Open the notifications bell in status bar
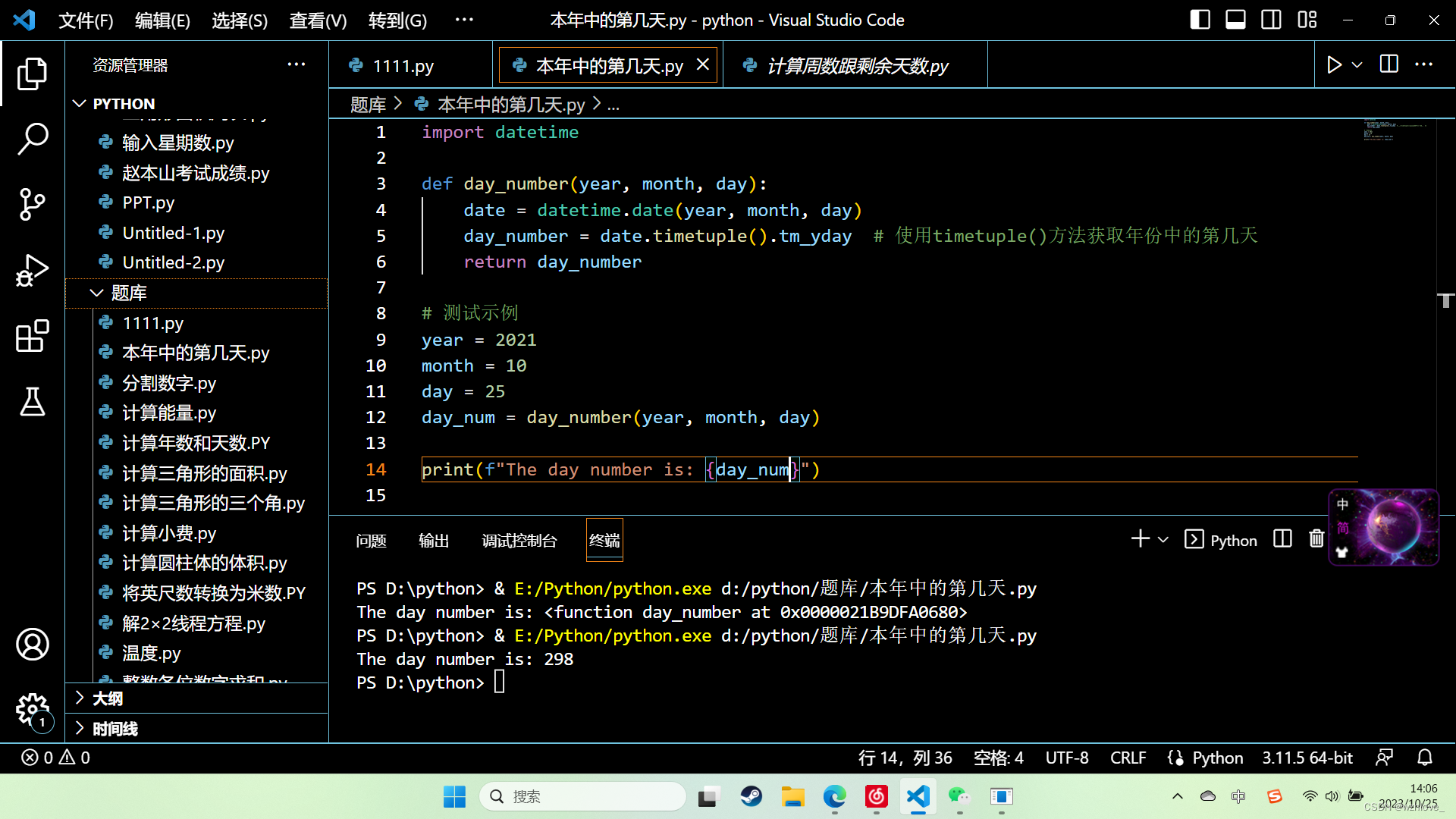The width and height of the screenshot is (1456, 819). (1425, 758)
